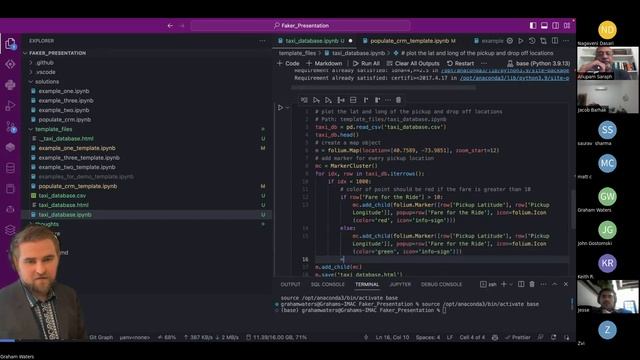The width and height of the screenshot is (640, 360).
Task: Toggle bottom panel layout icon
Action: pyautogui.click(x=544, y=25)
